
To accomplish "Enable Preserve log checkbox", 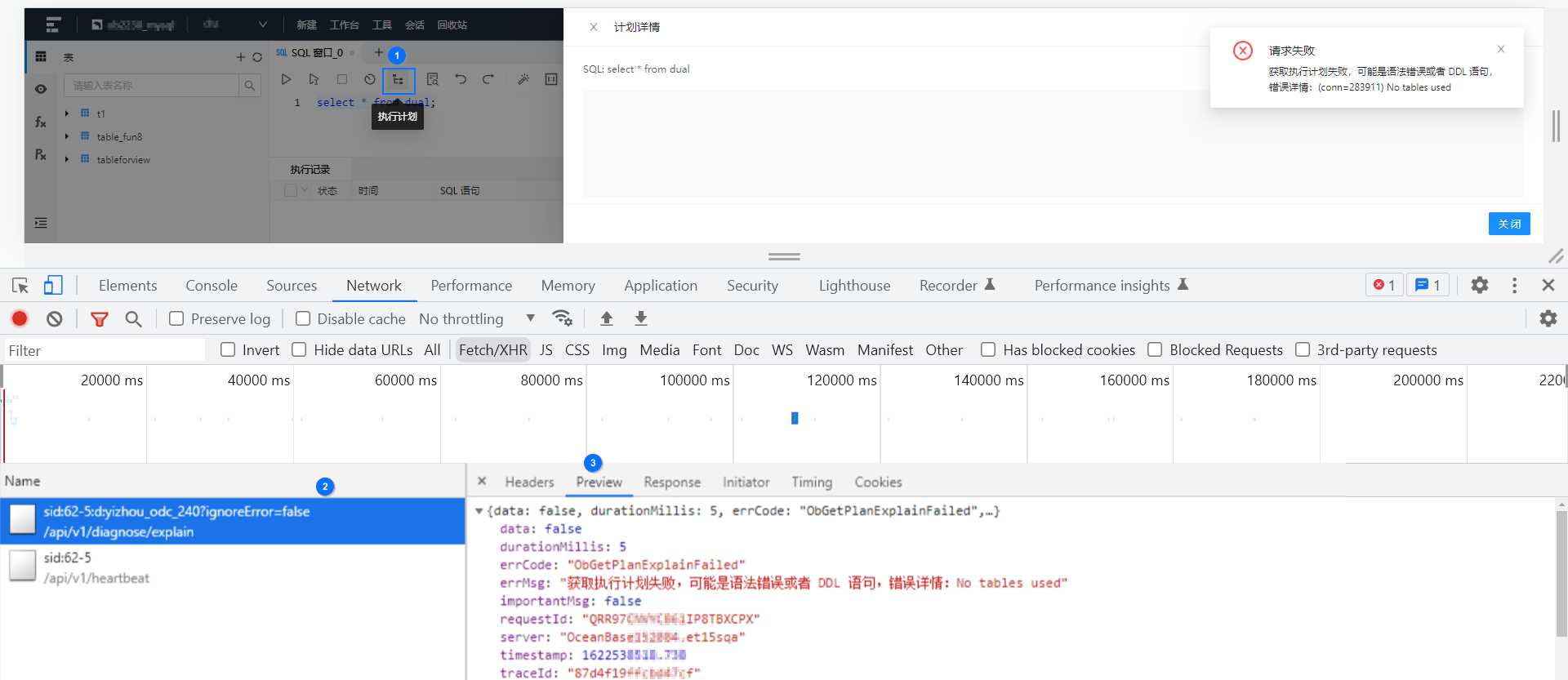I will 176,318.
